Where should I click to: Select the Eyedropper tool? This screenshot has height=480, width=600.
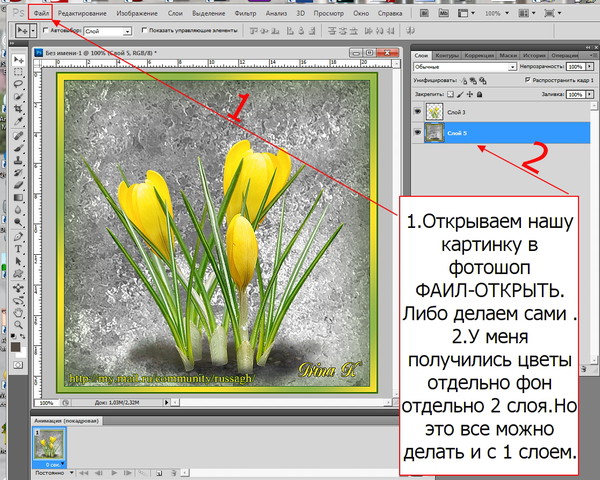pyautogui.click(x=18, y=122)
